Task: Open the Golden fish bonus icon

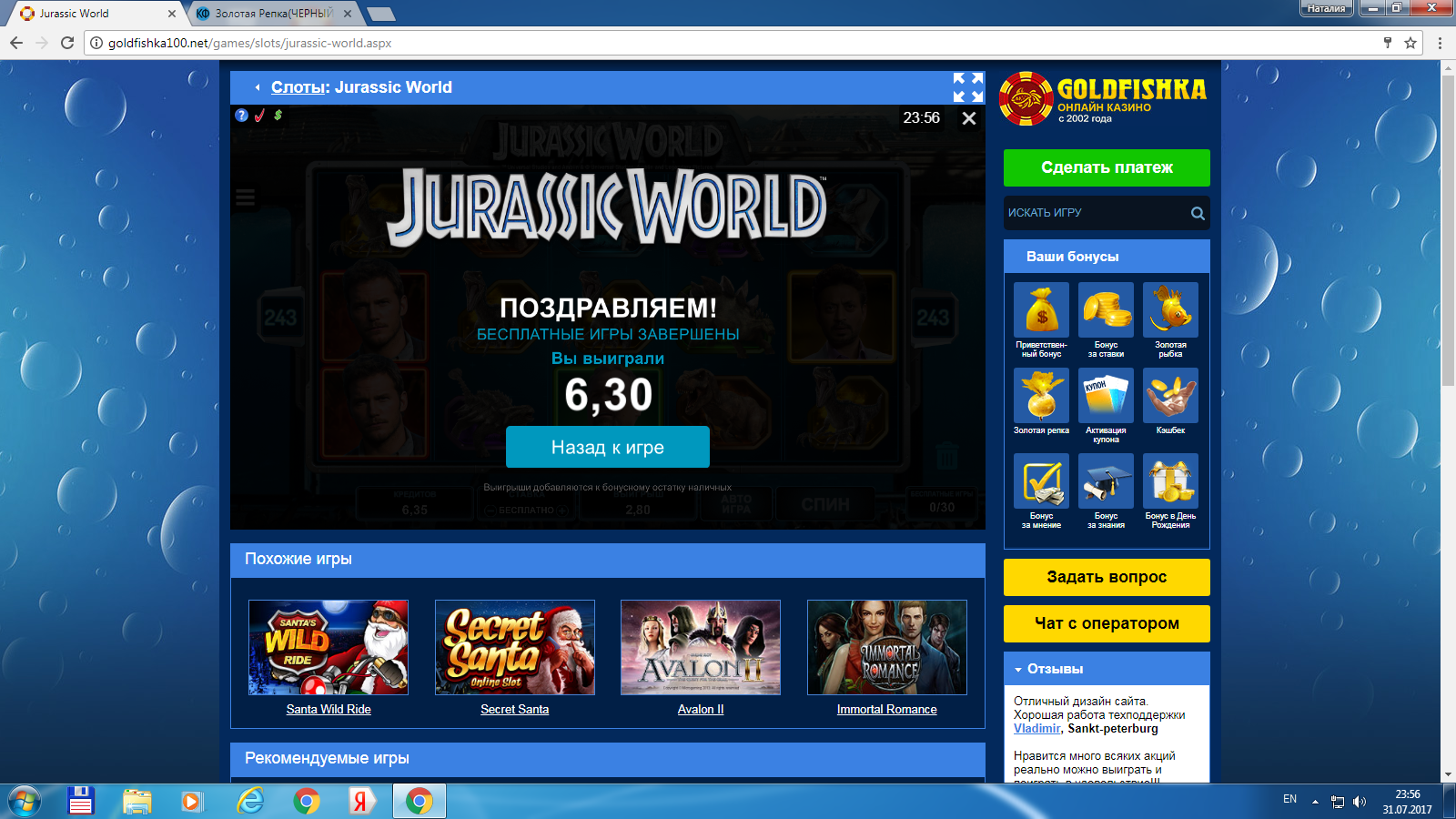Action: pos(1170,310)
